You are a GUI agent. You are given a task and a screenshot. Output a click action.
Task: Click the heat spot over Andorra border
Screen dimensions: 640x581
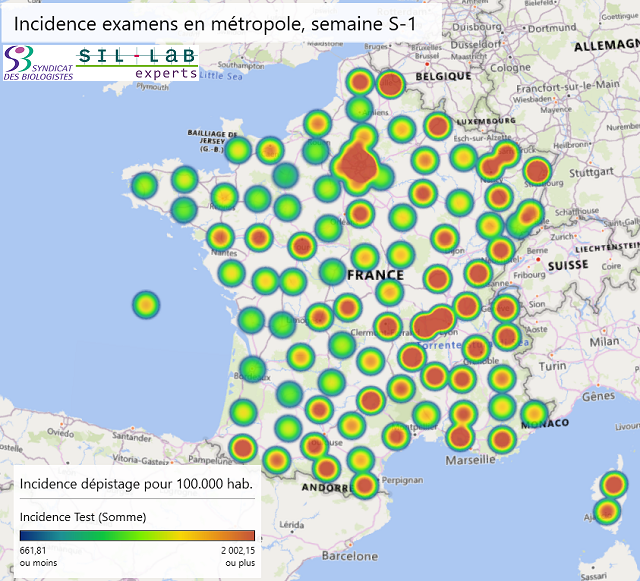pos(363,486)
